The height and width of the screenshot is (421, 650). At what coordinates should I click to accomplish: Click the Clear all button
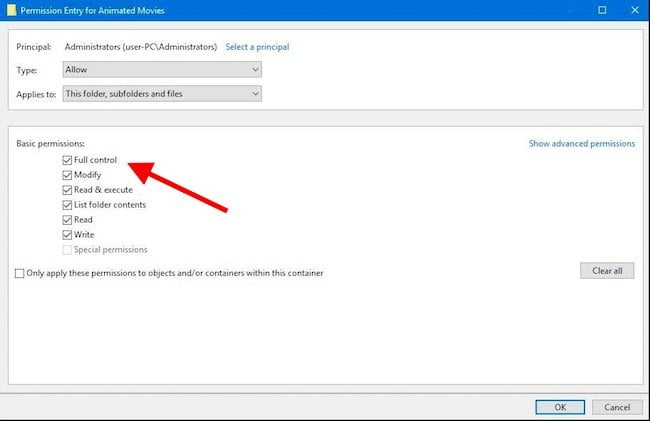607,271
